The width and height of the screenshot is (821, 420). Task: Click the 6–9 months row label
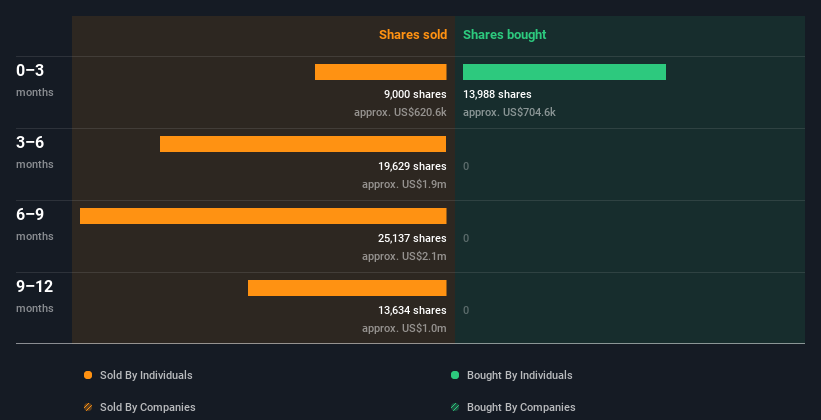(35, 224)
